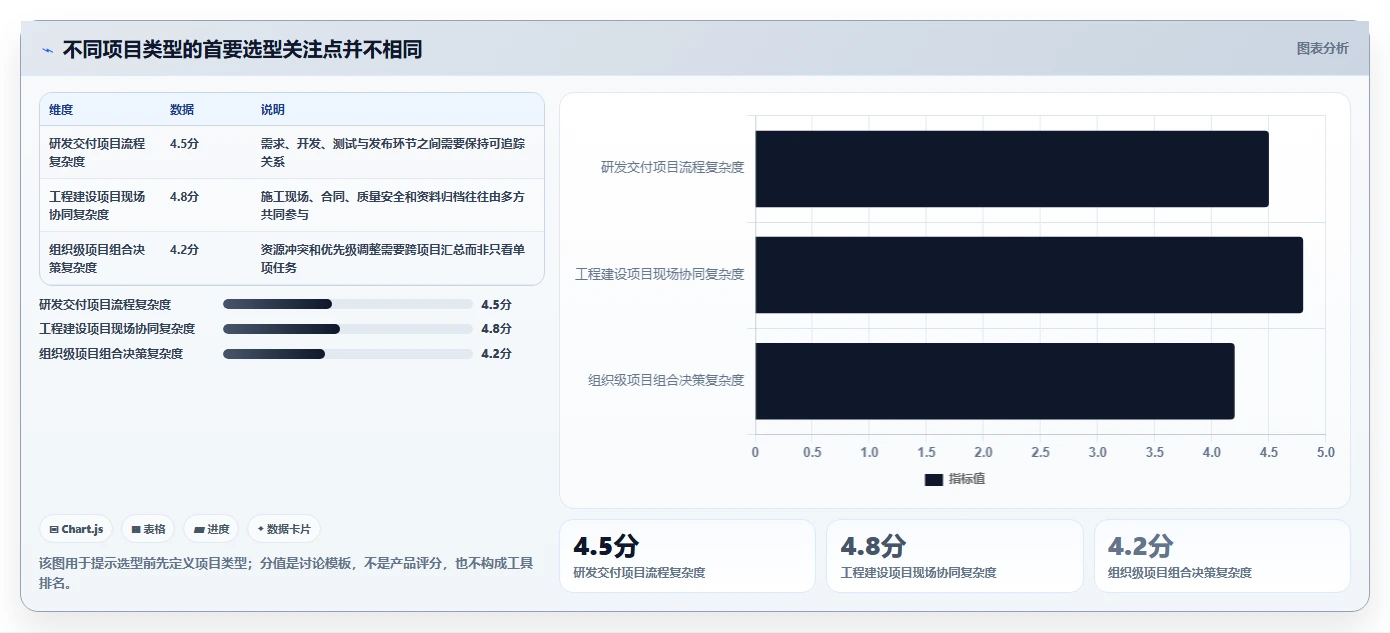Screen dimensions: 1390x633
Task: Open the 4.8分 data card
Action: click(954, 556)
